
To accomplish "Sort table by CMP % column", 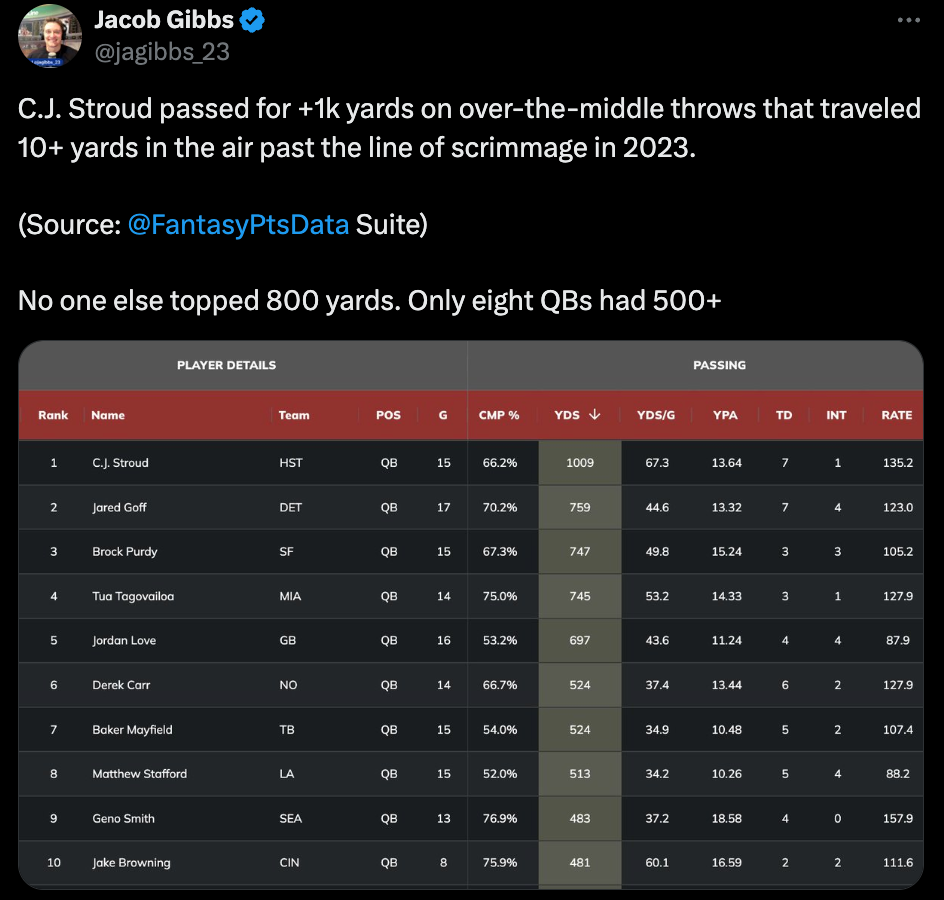I will click(x=498, y=415).
